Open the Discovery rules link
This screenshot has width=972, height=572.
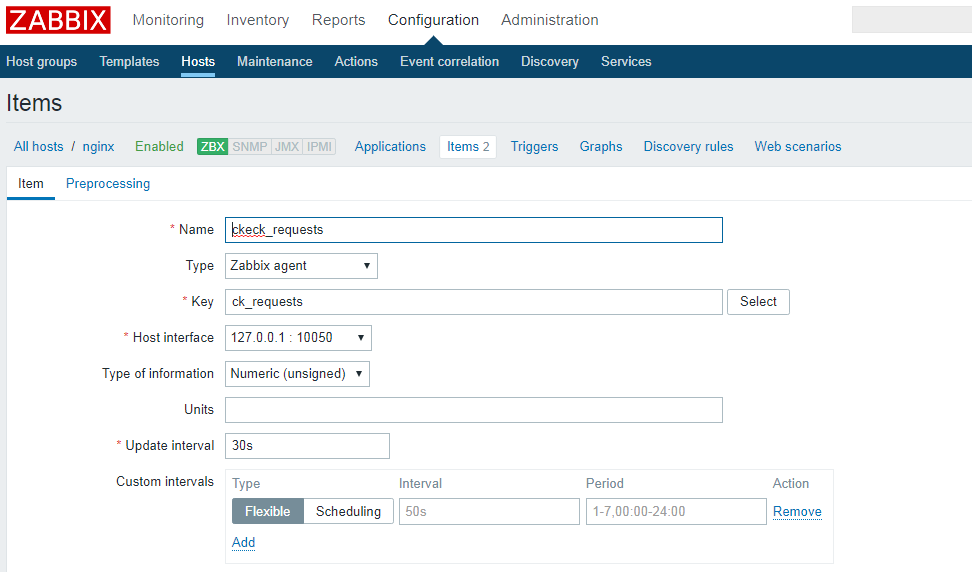click(688, 146)
